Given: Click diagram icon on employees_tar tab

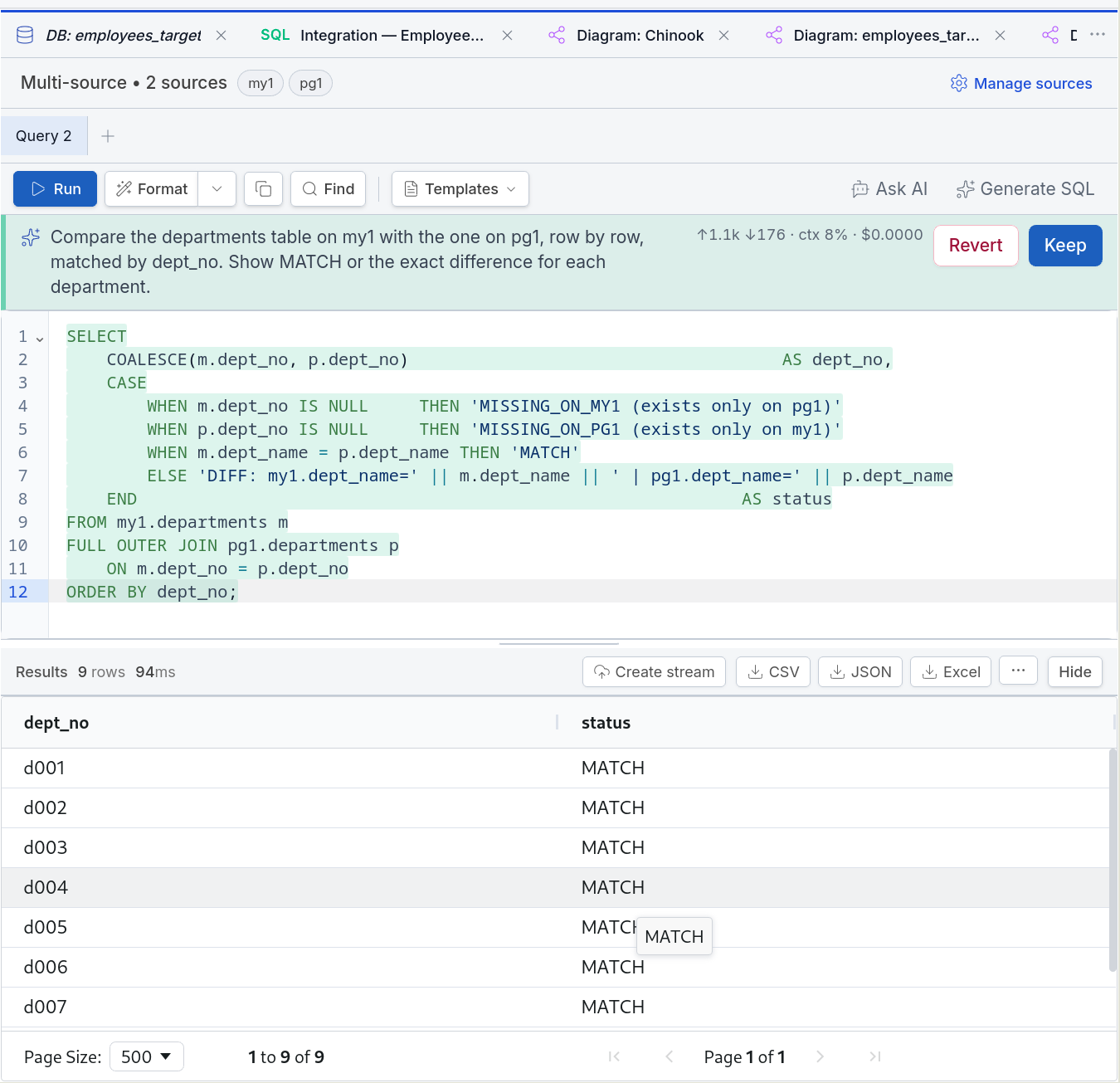Looking at the screenshot, I should point(774,35).
